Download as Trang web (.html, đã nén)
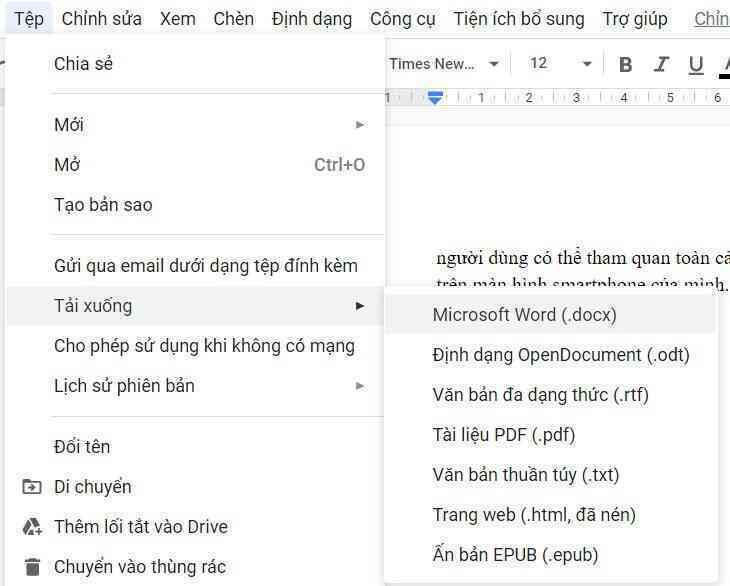730x586 pixels. click(x=550, y=515)
